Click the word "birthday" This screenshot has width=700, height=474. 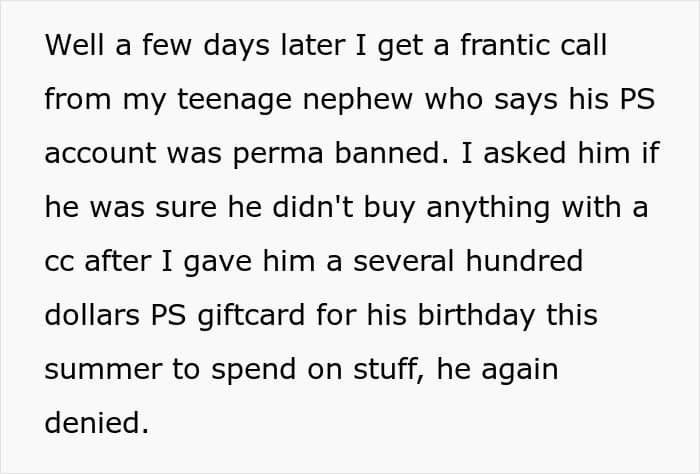click(x=465, y=317)
